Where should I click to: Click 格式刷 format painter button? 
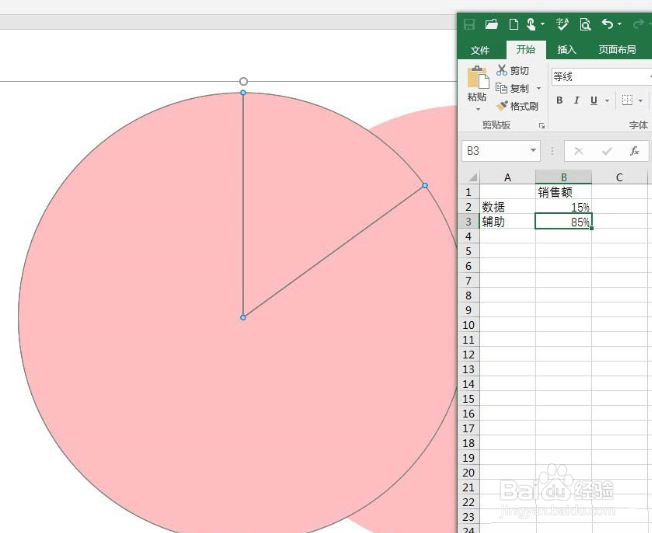517,106
